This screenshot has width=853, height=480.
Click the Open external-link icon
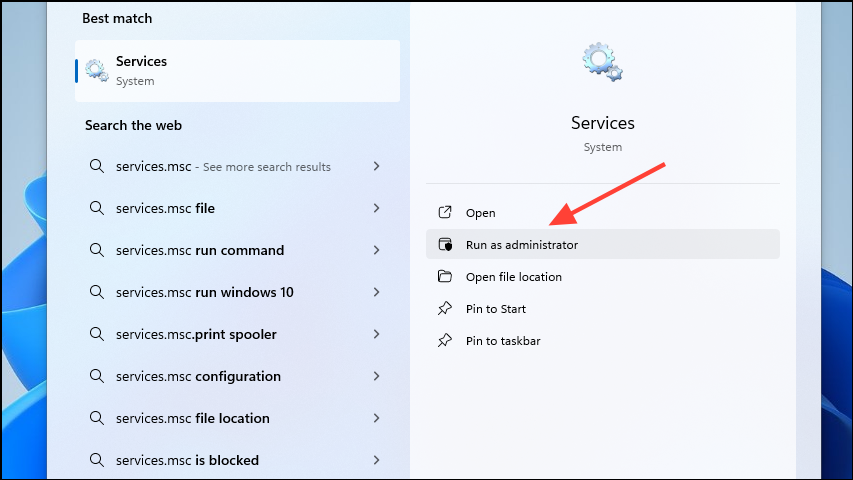point(445,213)
